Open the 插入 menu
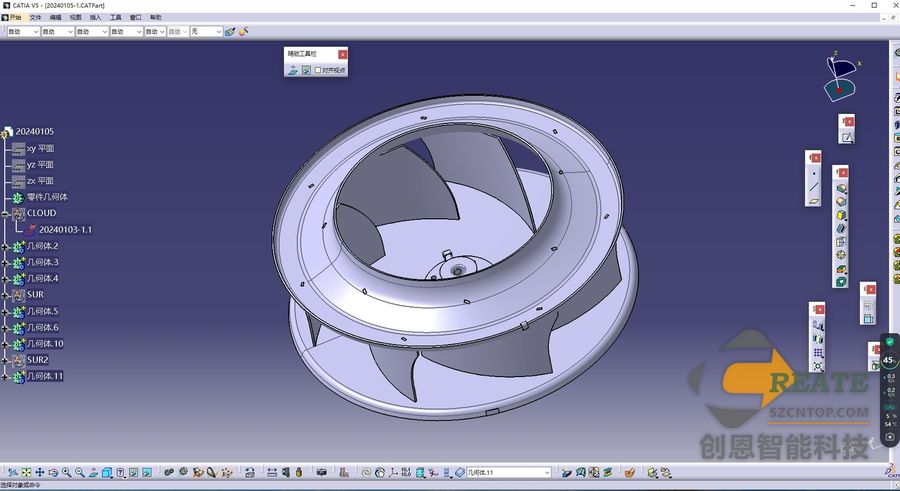Screen dimensions: 900x491 (95, 17)
